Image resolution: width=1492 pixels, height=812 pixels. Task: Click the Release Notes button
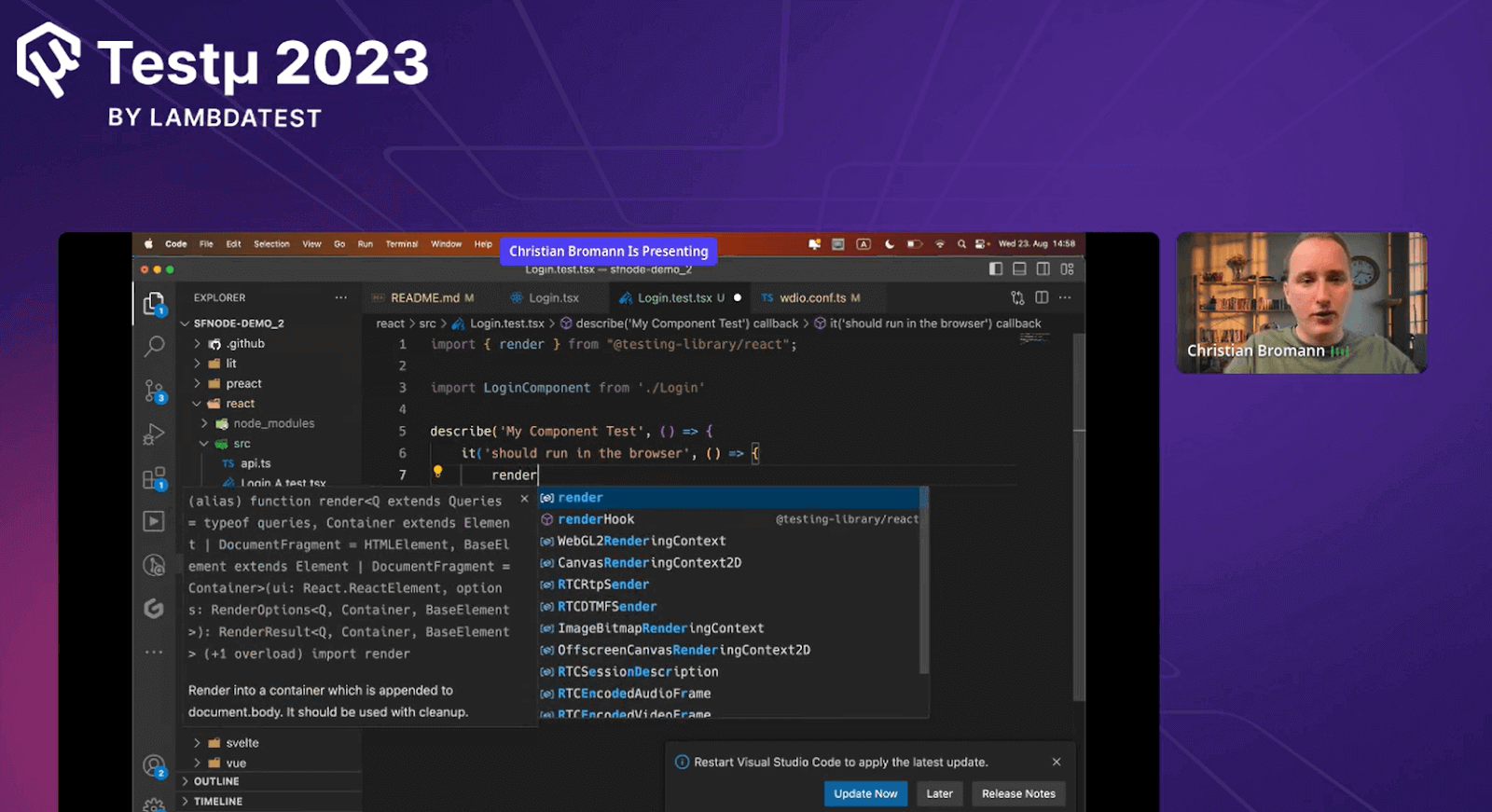point(1018,793)
